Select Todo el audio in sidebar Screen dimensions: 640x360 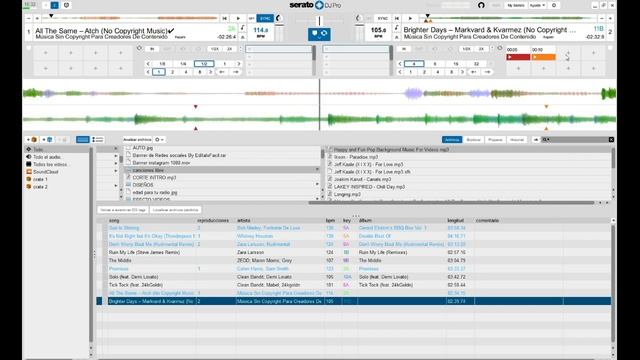(47, 157)
